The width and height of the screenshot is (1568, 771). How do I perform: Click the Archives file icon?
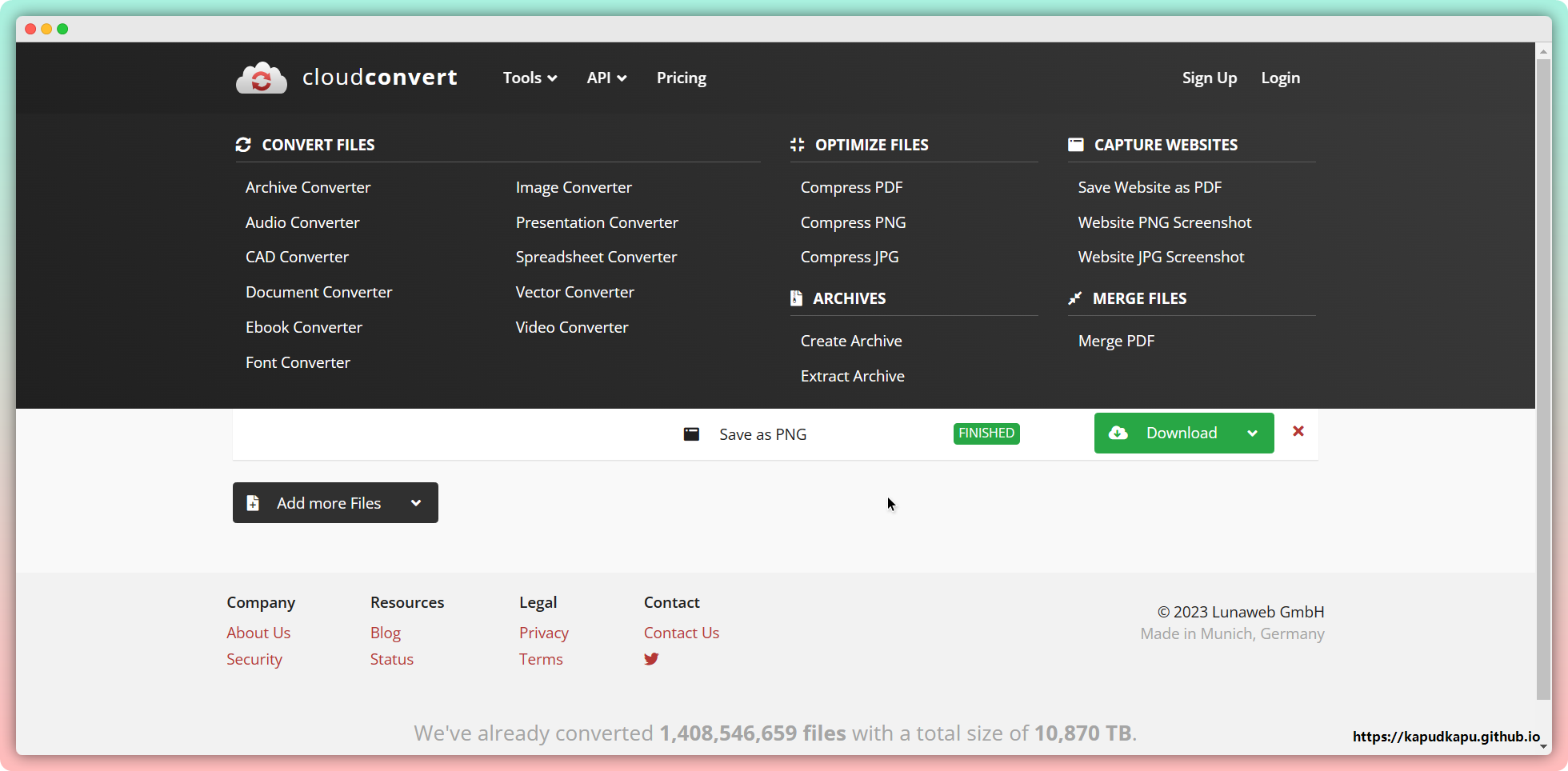(796, 298)
